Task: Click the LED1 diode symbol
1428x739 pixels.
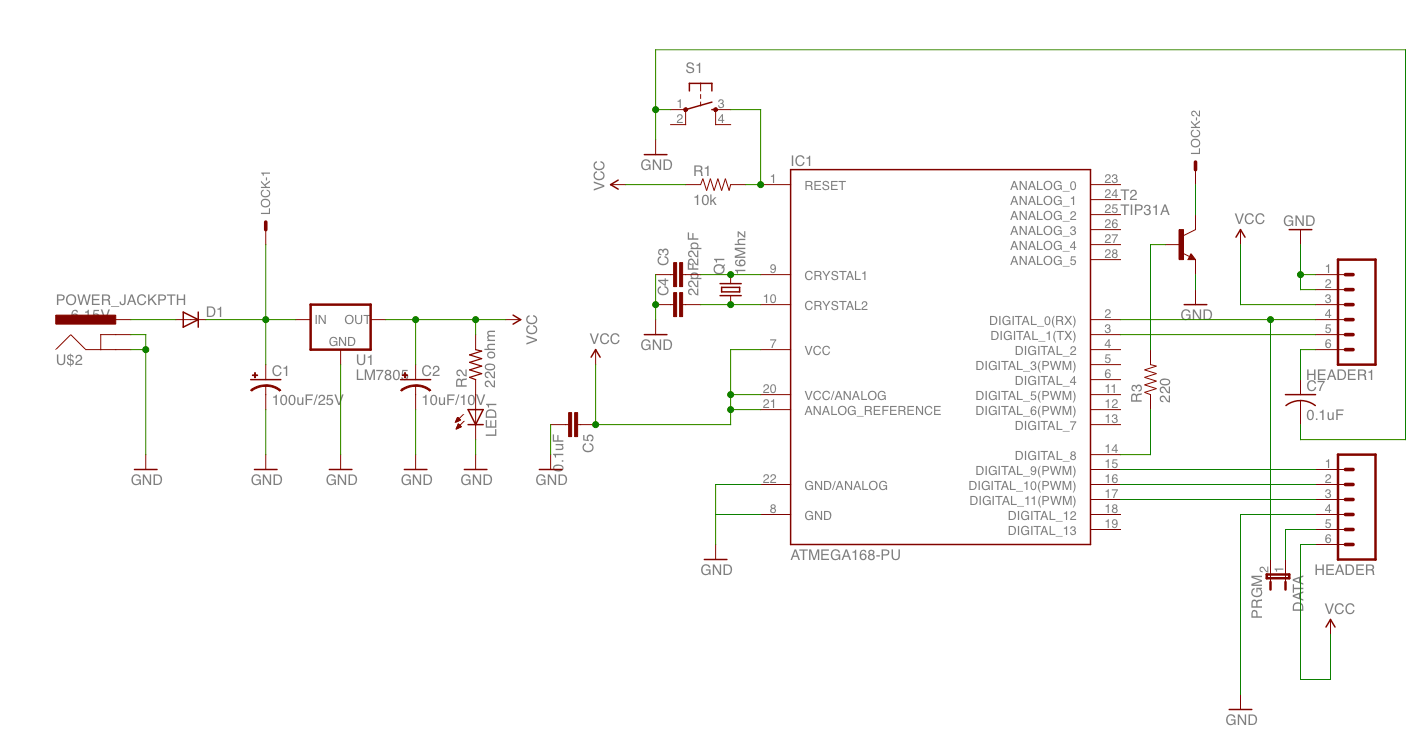Action: click(x=476, y=417)
